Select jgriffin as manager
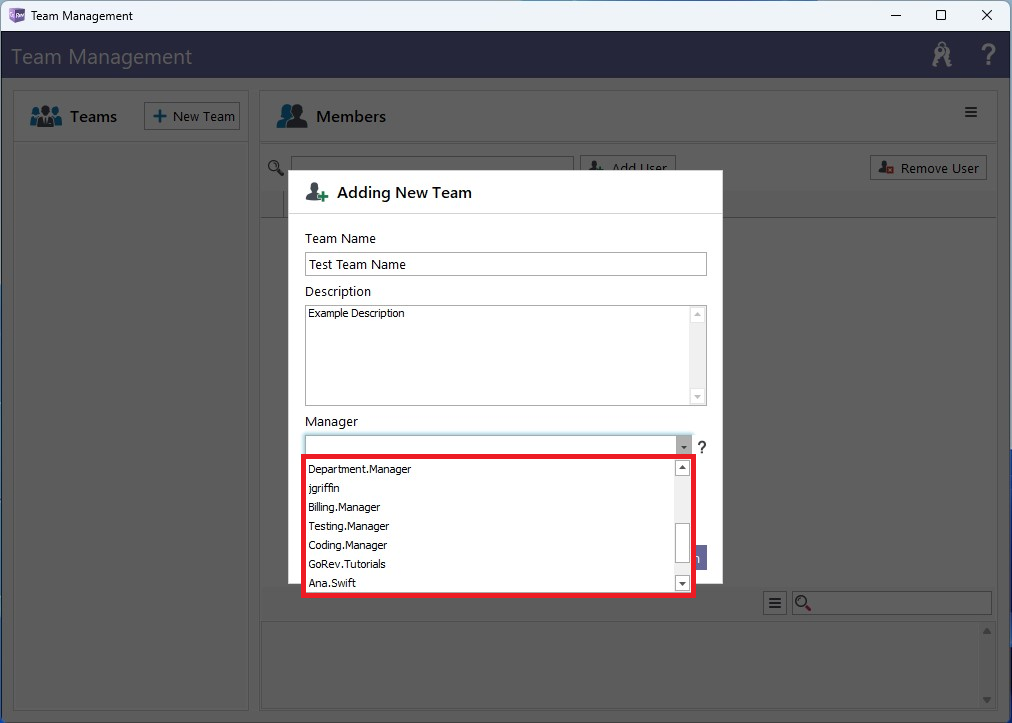Viewport: 1012px width, 723px height. click(324, 488)
